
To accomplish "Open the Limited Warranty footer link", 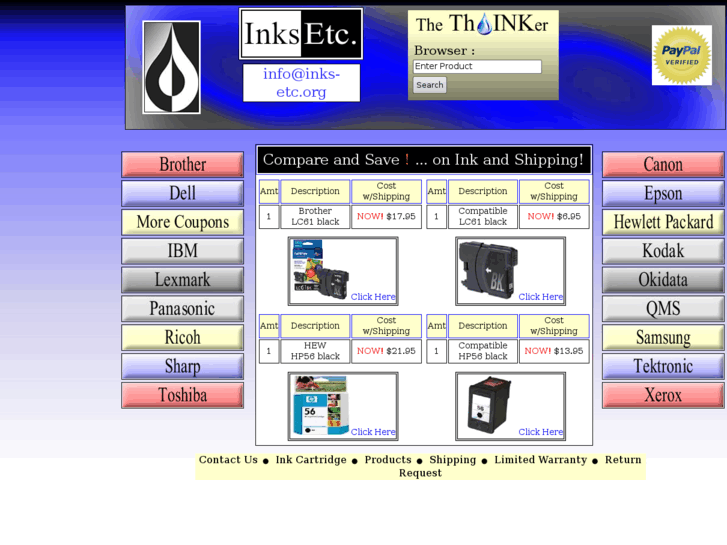I will [x=541, y=460].
